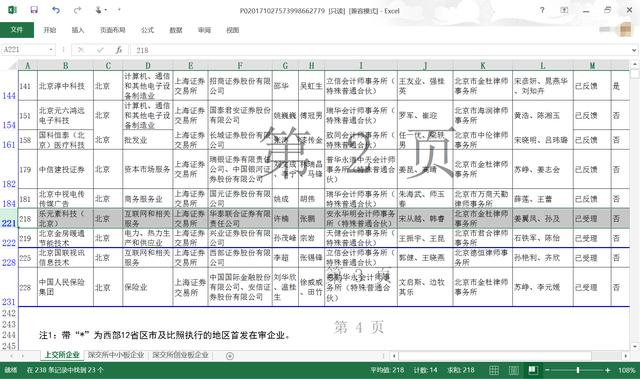Adjust the zoom slider handle
The height and width of the screenshot is (379, 640).
tap(578, 370)
